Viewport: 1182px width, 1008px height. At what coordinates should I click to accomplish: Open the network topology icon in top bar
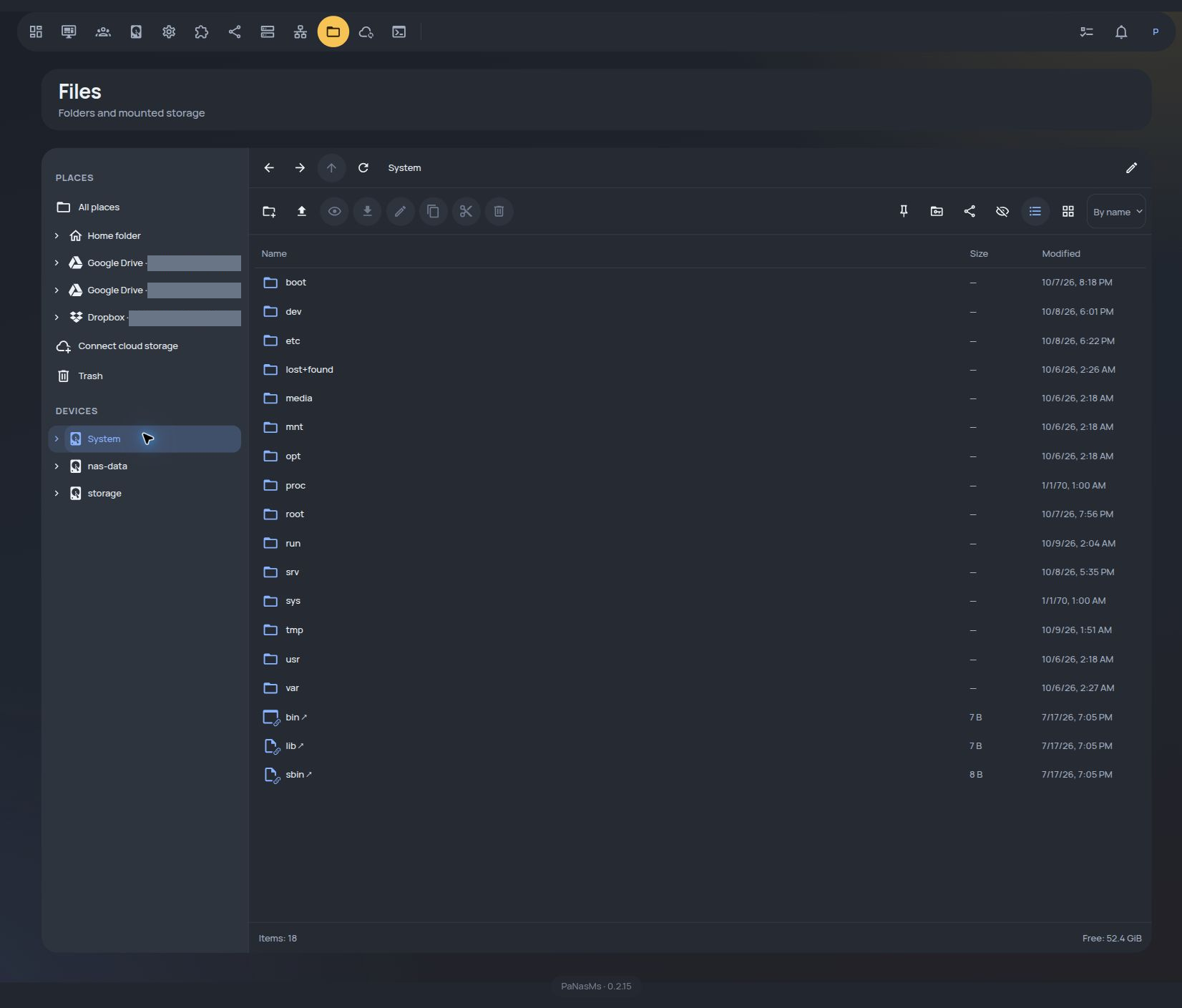tap(301, 31)
